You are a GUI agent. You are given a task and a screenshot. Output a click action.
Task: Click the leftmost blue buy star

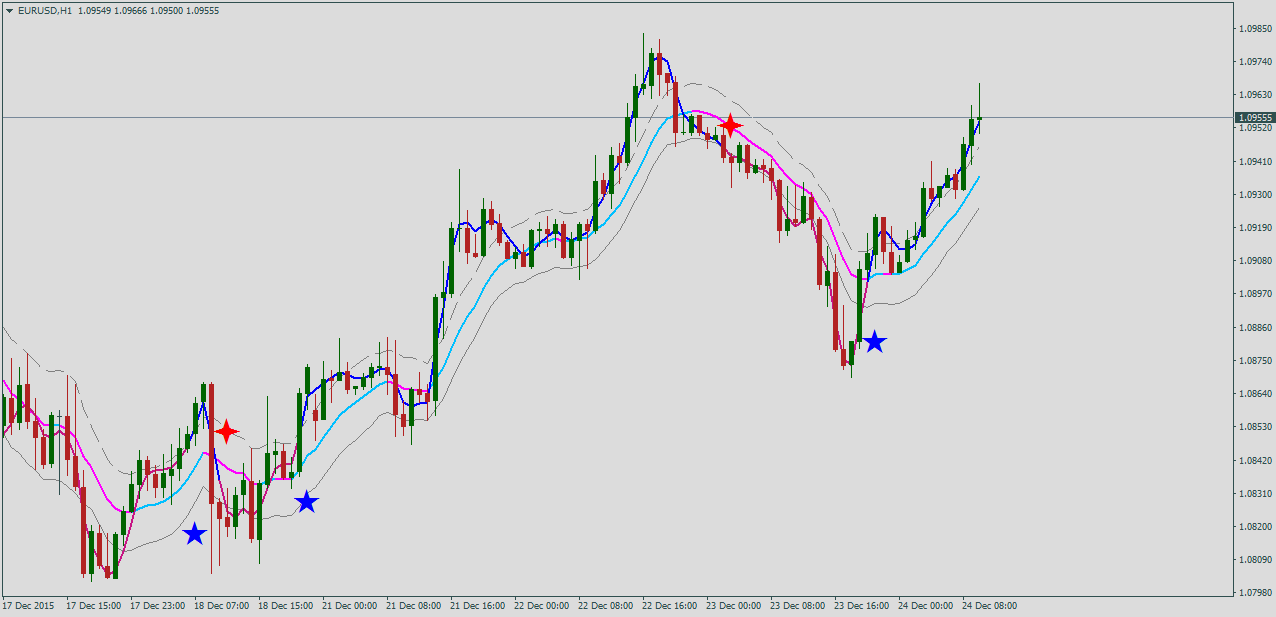(x=194, y=534)
